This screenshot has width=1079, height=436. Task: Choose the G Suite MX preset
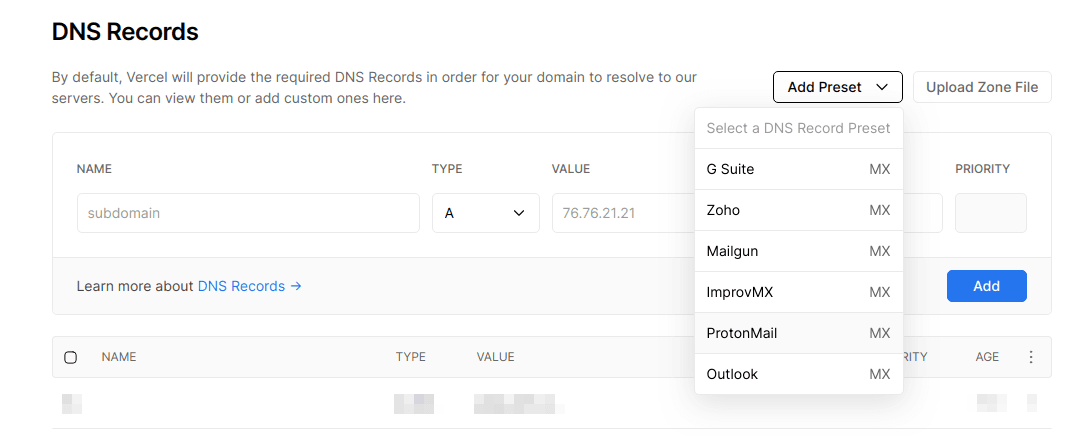pyautogui.click(x=798, y=169)
